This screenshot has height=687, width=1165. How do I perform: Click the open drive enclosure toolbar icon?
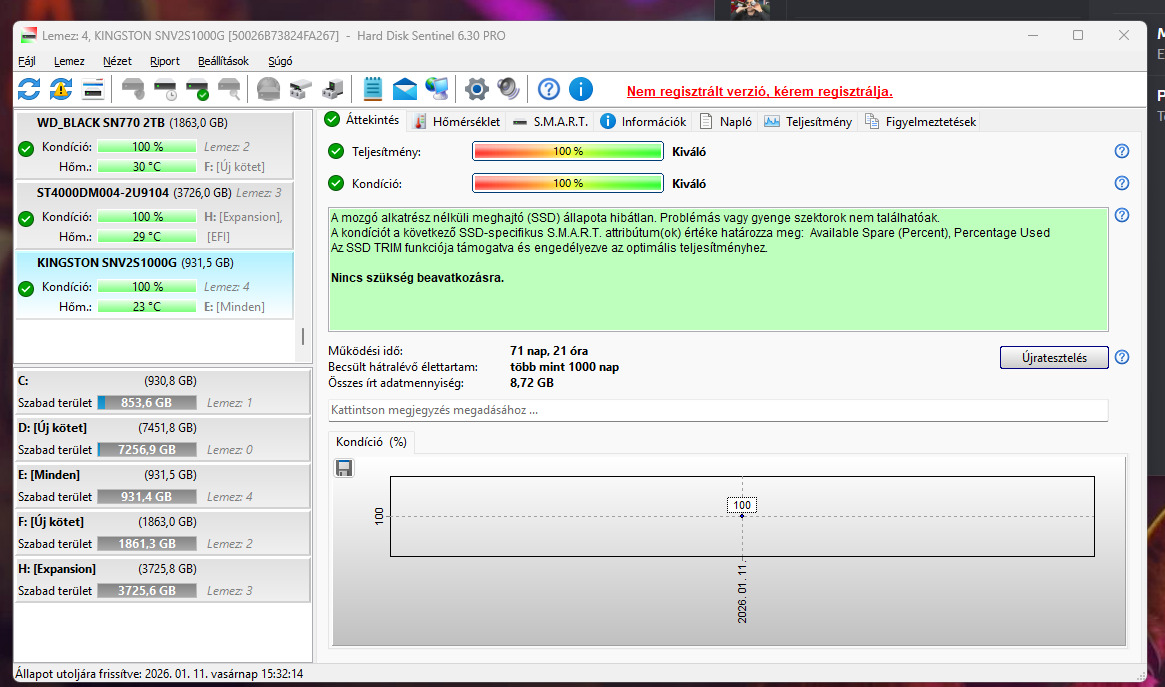[x=300, y=89]
